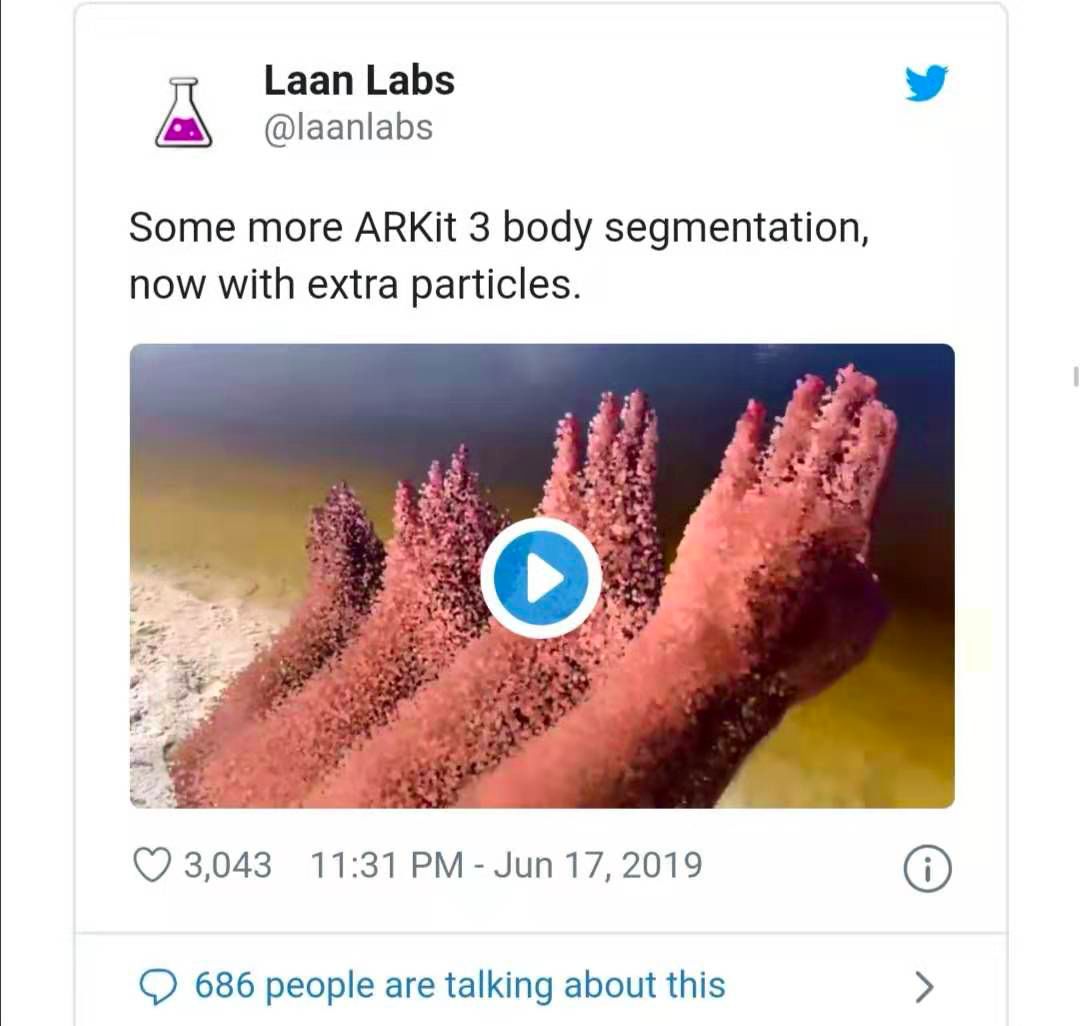Open Twitter via the blue bird logo
The width and height of the screenshot is (1080, 1026).
(926, 83)
